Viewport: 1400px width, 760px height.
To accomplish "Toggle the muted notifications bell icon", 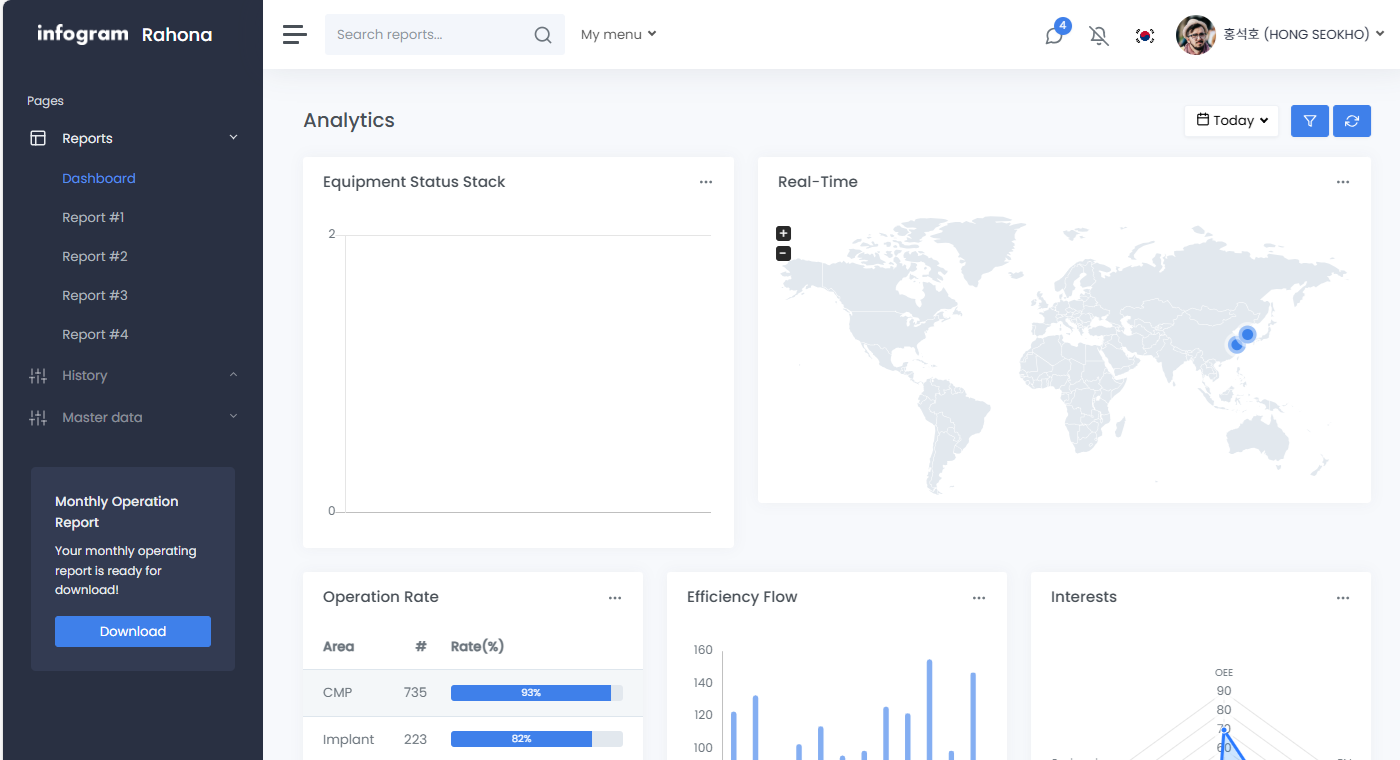I will pyautogui.click(x=1099, y=36).
